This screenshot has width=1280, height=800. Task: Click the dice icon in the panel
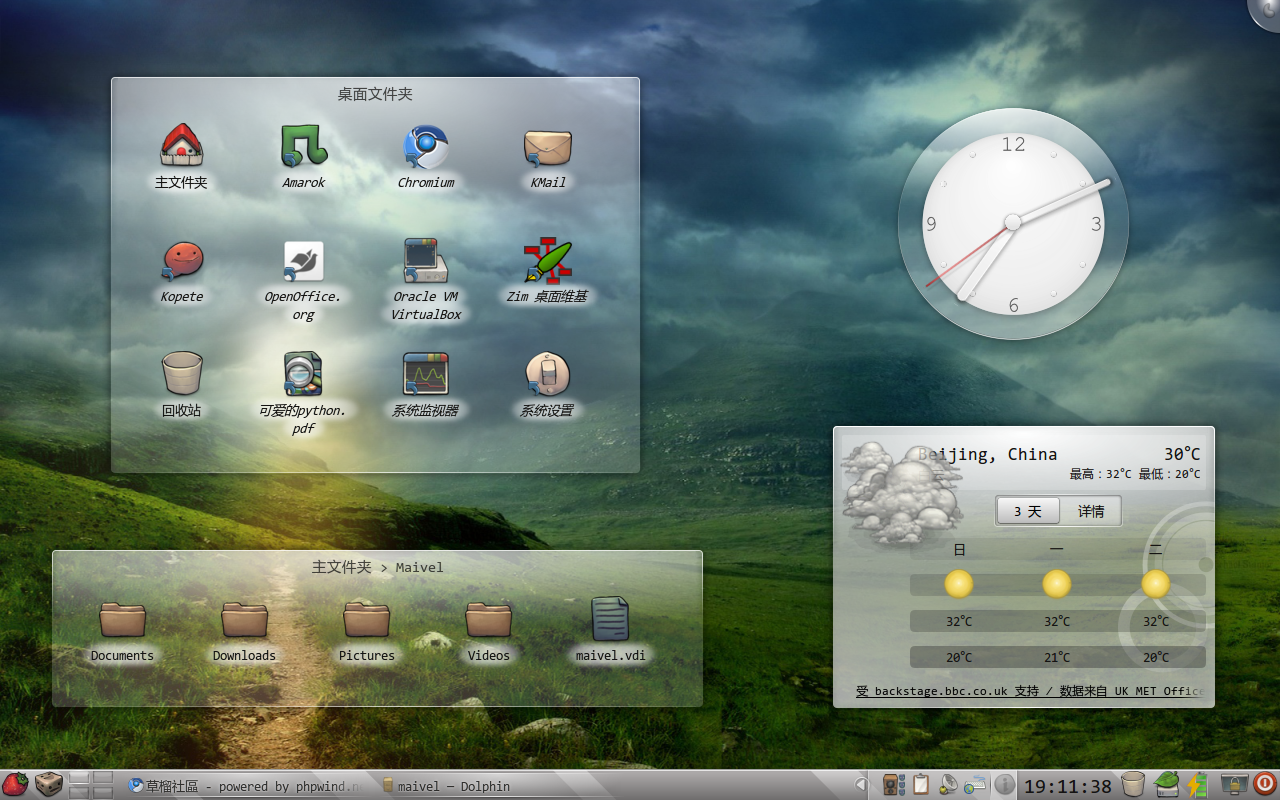pos(48,785)
